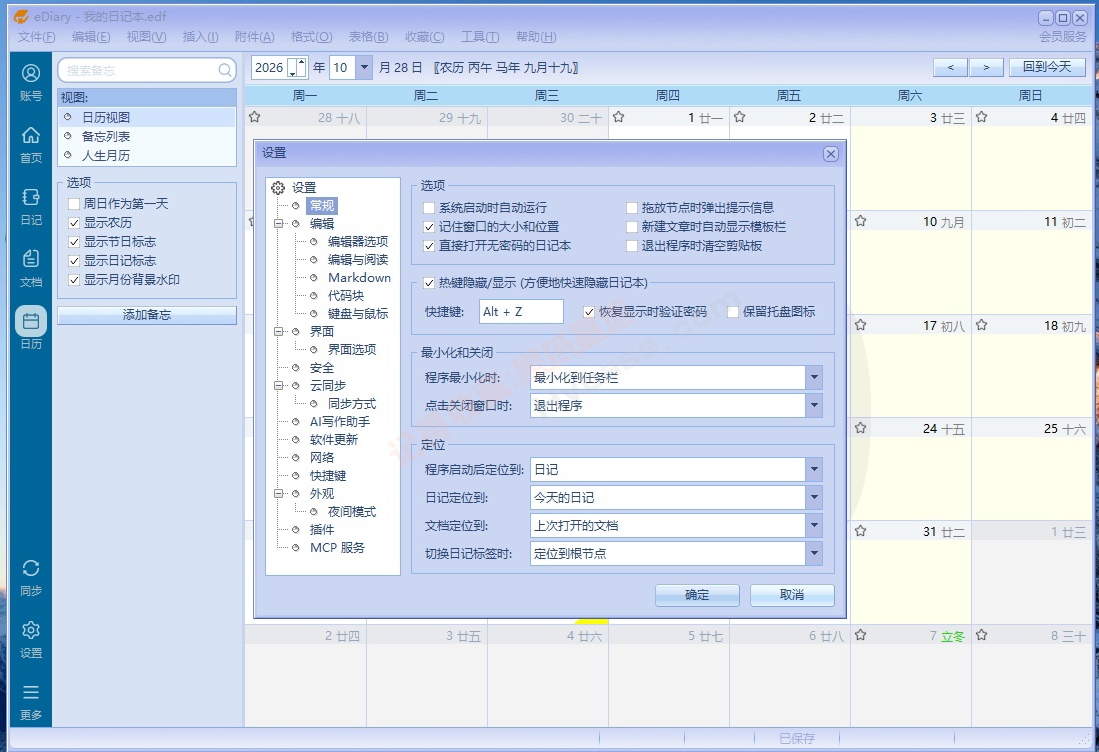Click the star icon on calendar day 24 十五
1099x752 pixels.
[861, 428]
